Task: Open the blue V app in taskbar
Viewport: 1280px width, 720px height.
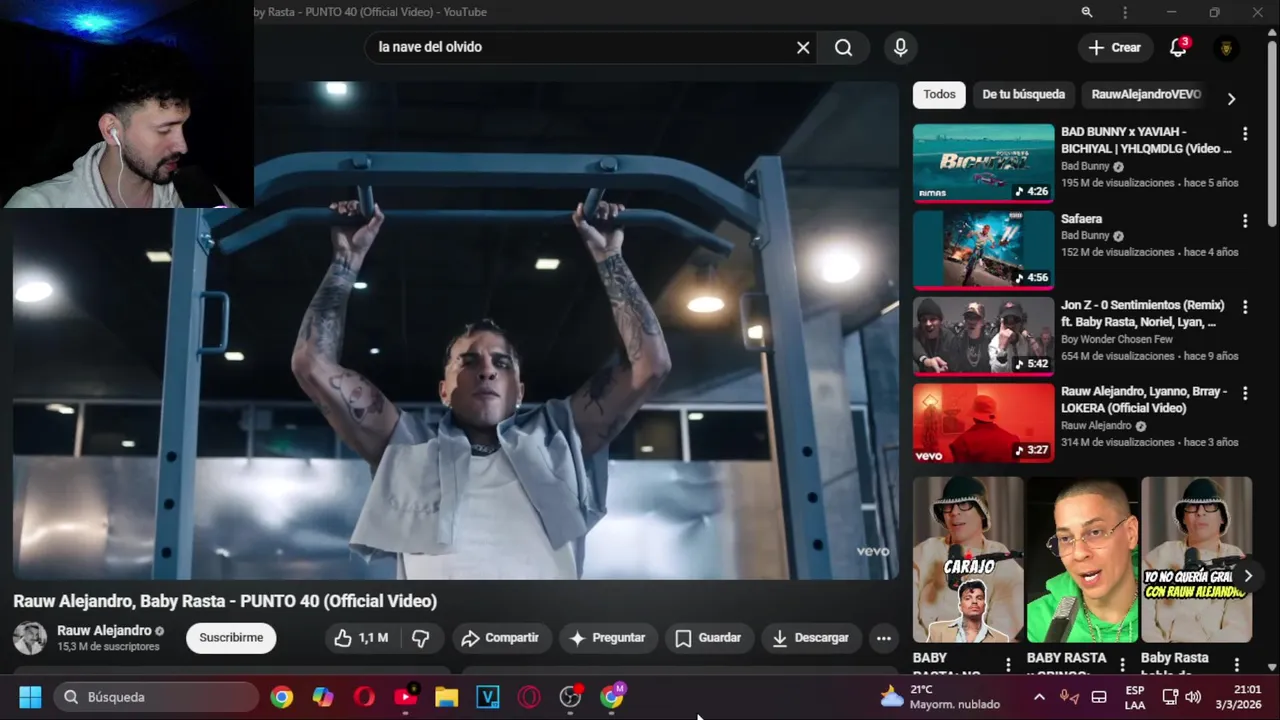Action: click(488, 697)
